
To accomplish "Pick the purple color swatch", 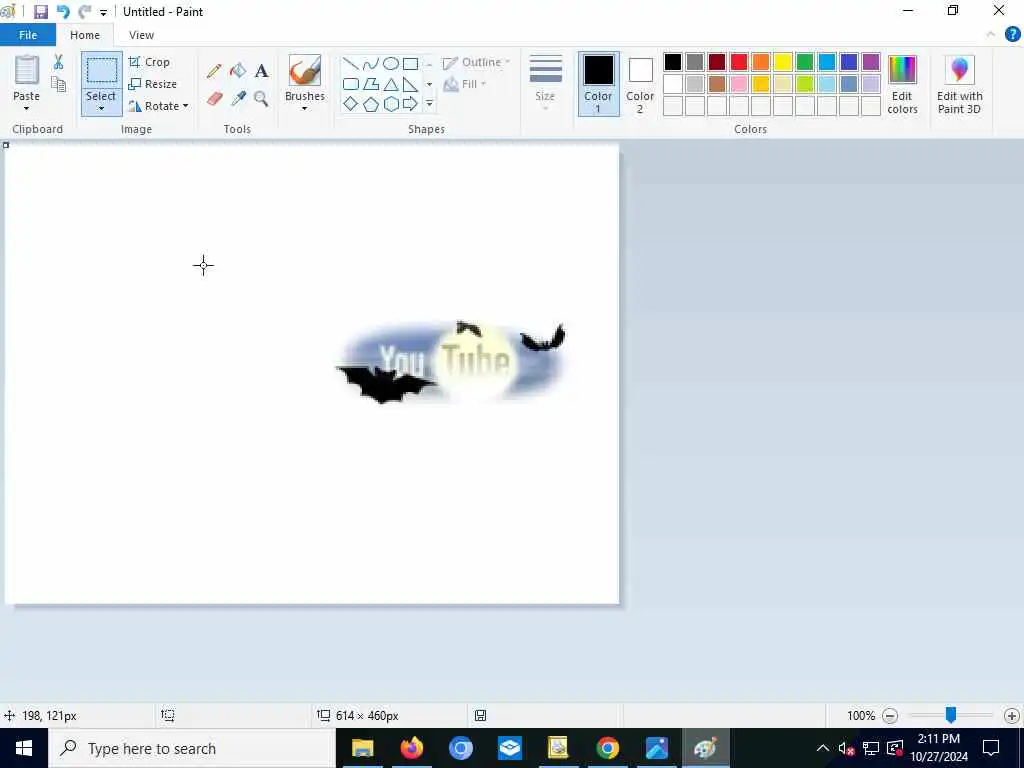I will click(871, 62).
